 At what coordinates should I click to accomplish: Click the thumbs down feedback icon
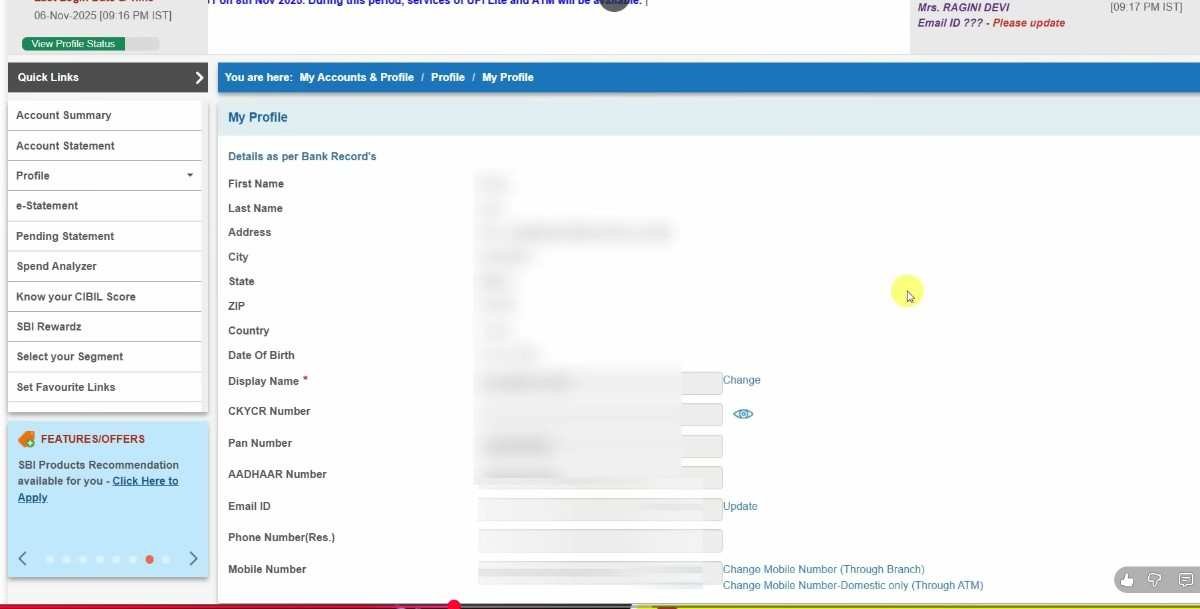1155,580
